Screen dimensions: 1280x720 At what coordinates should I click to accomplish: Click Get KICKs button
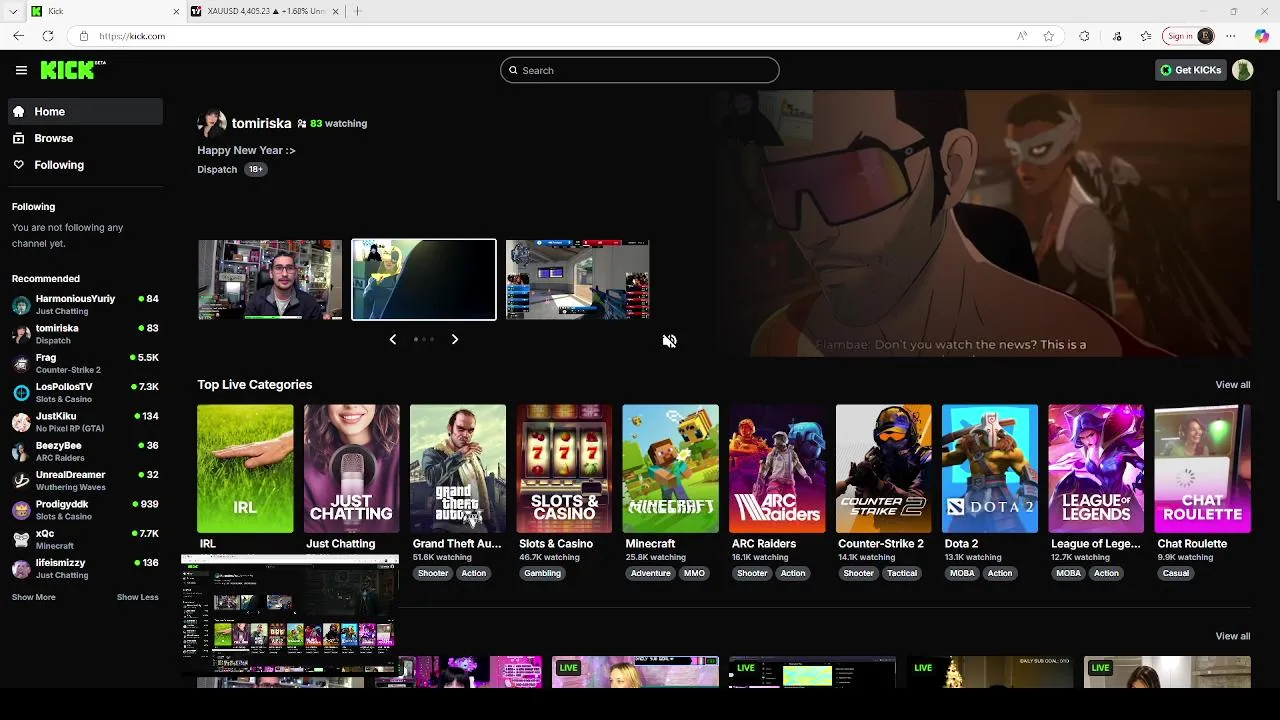pos(1190,70)
